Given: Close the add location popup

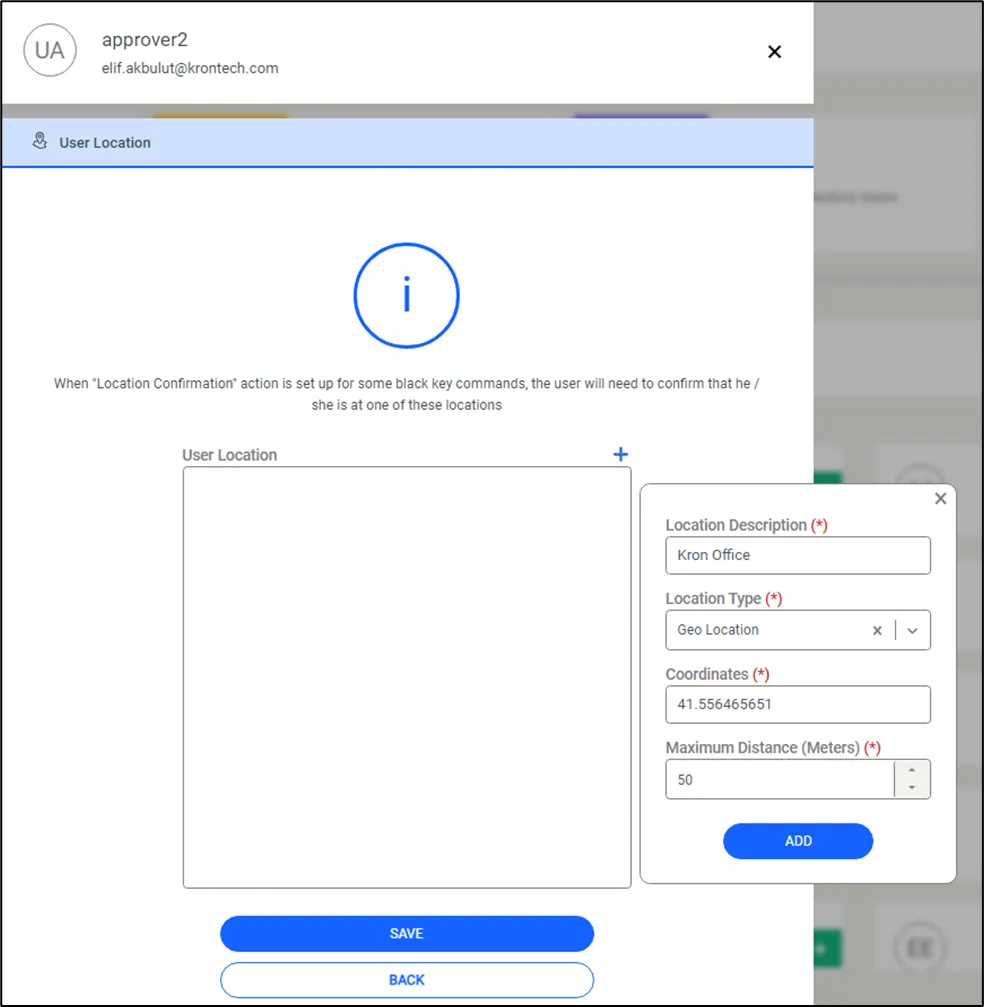Looking at the screenshot, I should click(940, 498).
